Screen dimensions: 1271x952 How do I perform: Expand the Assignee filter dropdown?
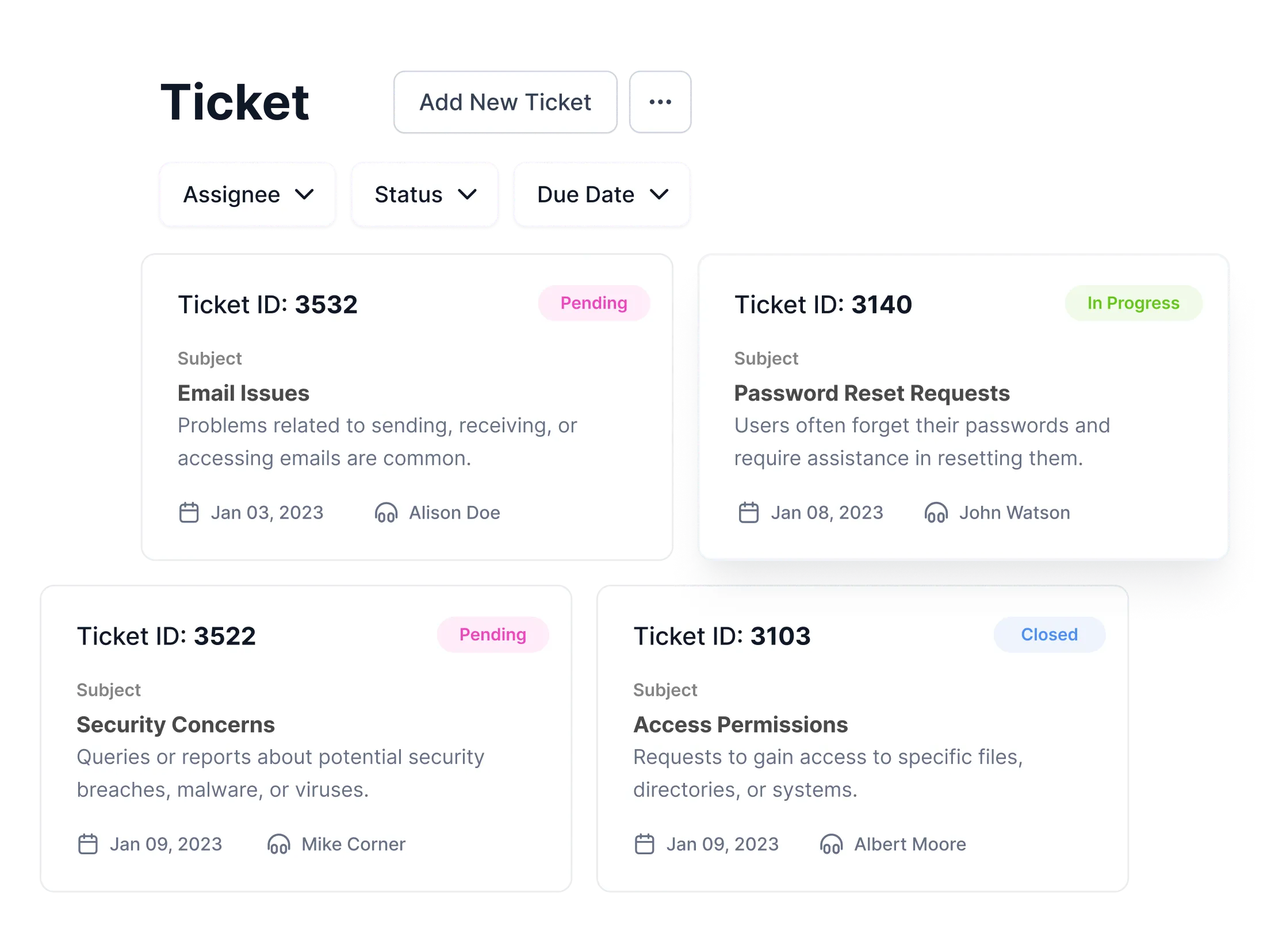coord(247,195)
